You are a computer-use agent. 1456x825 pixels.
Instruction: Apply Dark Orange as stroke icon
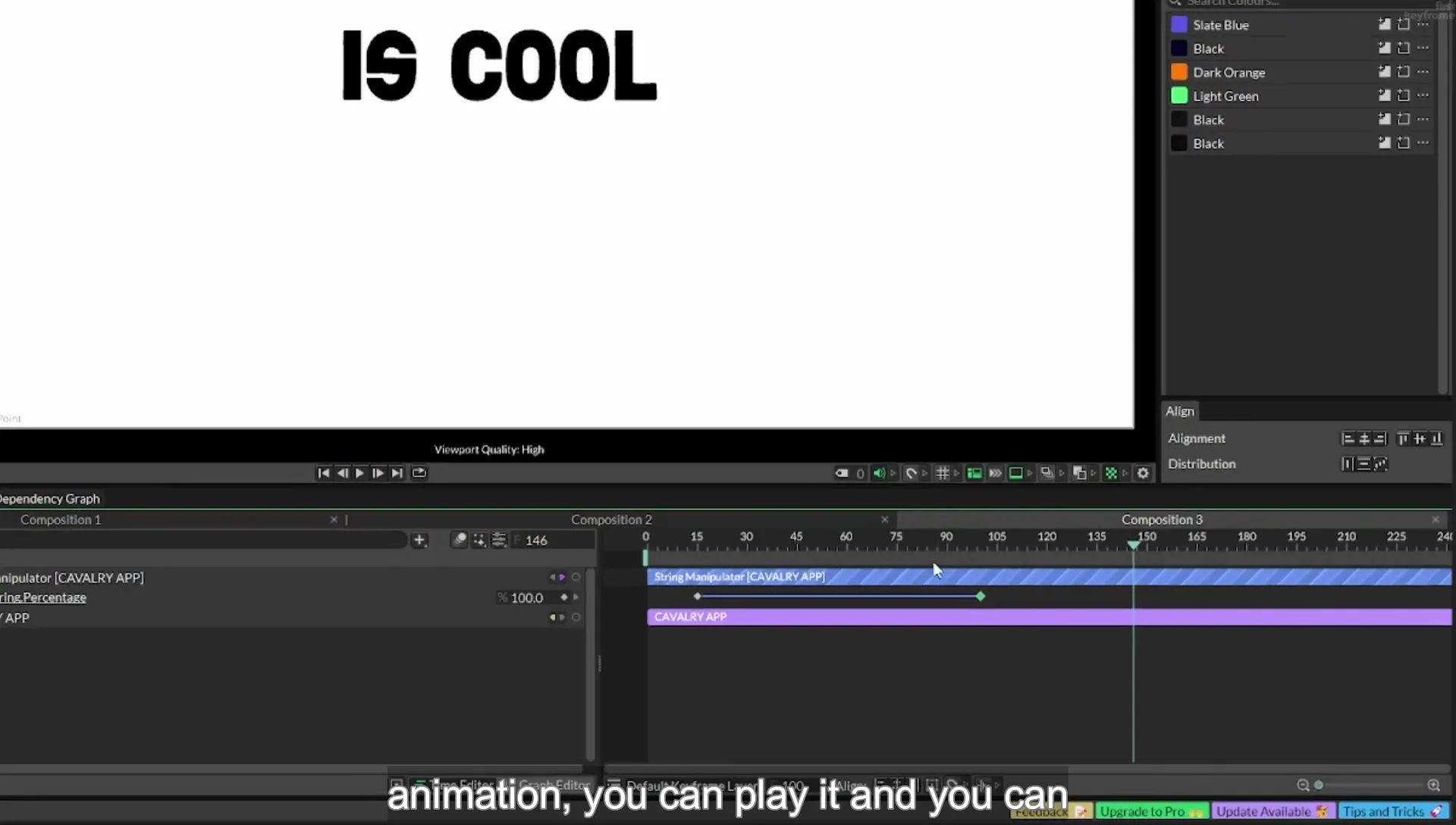pyautogui.click(x=1404, y=72)
